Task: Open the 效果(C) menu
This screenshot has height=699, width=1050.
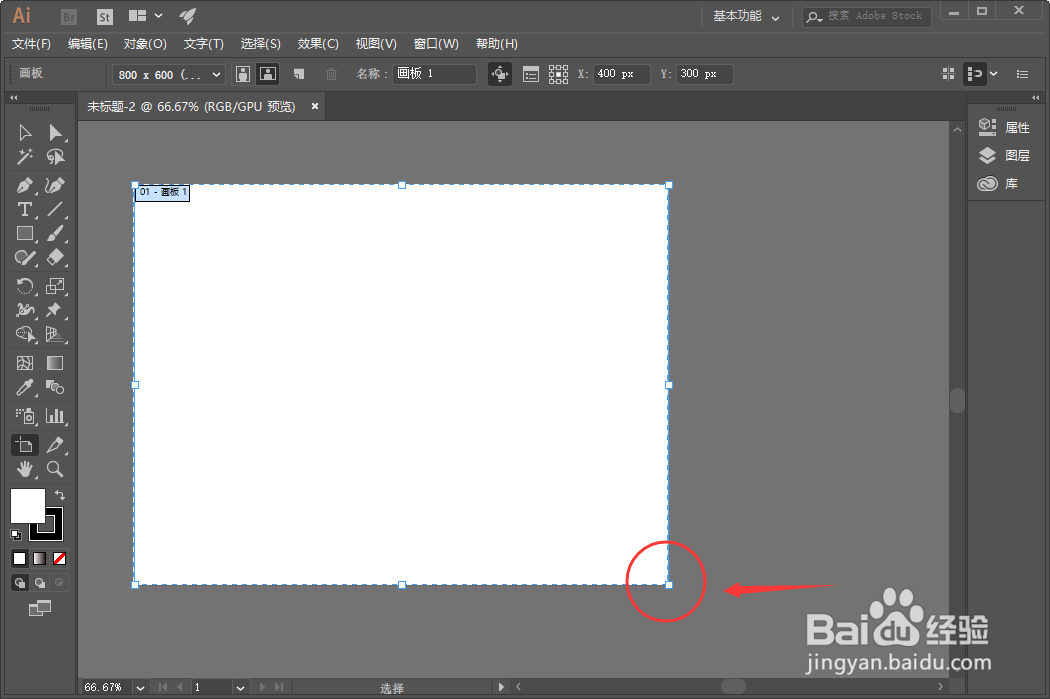Action: (x=318, y=44)
